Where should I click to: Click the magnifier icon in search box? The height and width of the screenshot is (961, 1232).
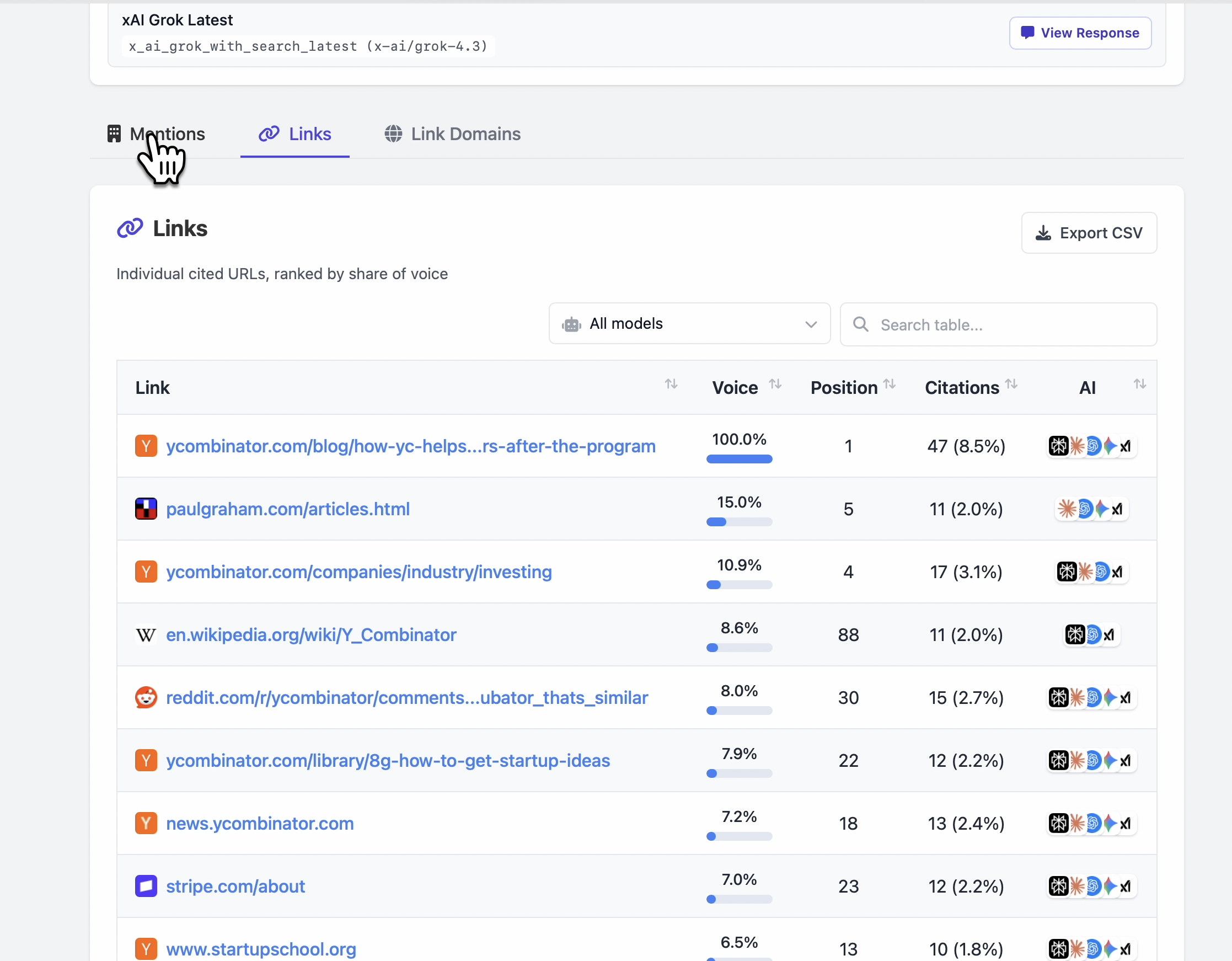click(860, 324)
